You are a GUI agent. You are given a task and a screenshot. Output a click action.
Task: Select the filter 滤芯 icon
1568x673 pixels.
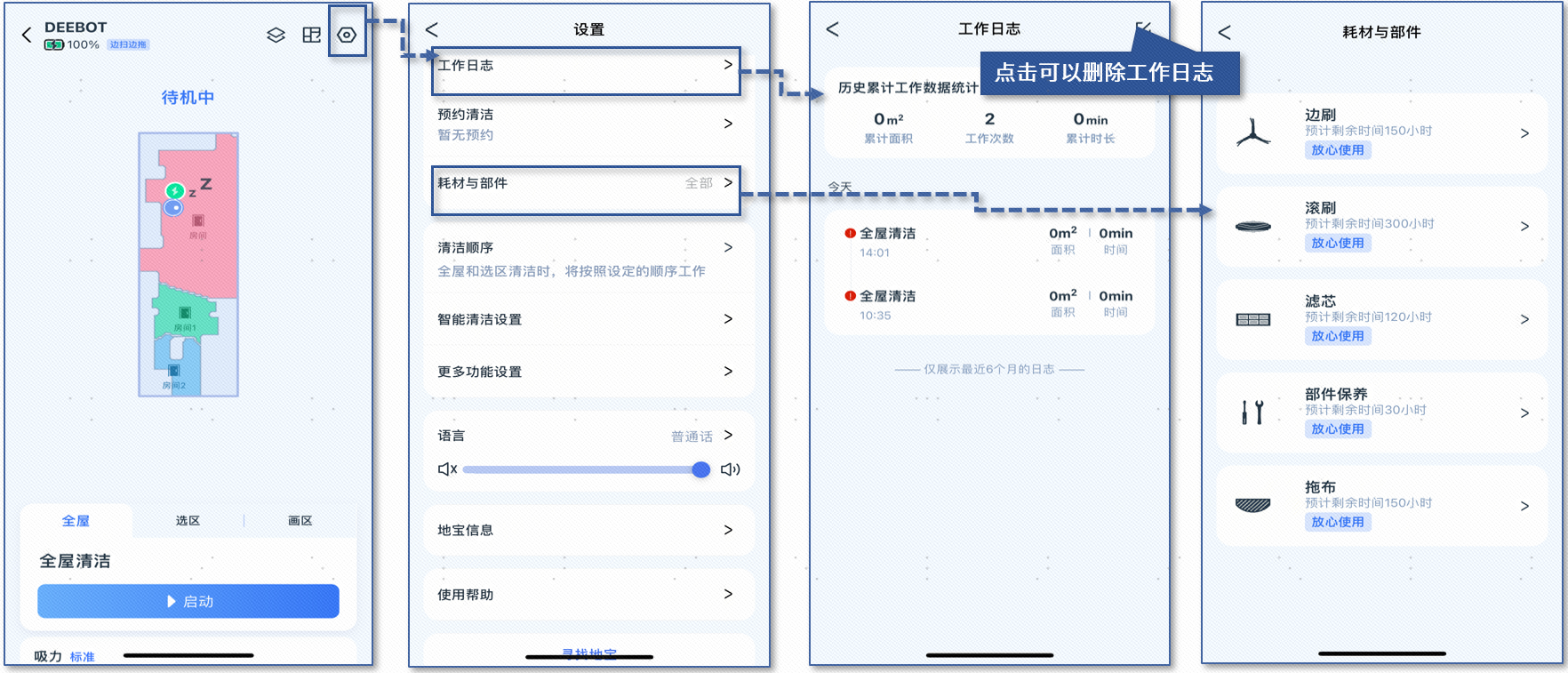pyautogui.click(x=1252, y=319)
